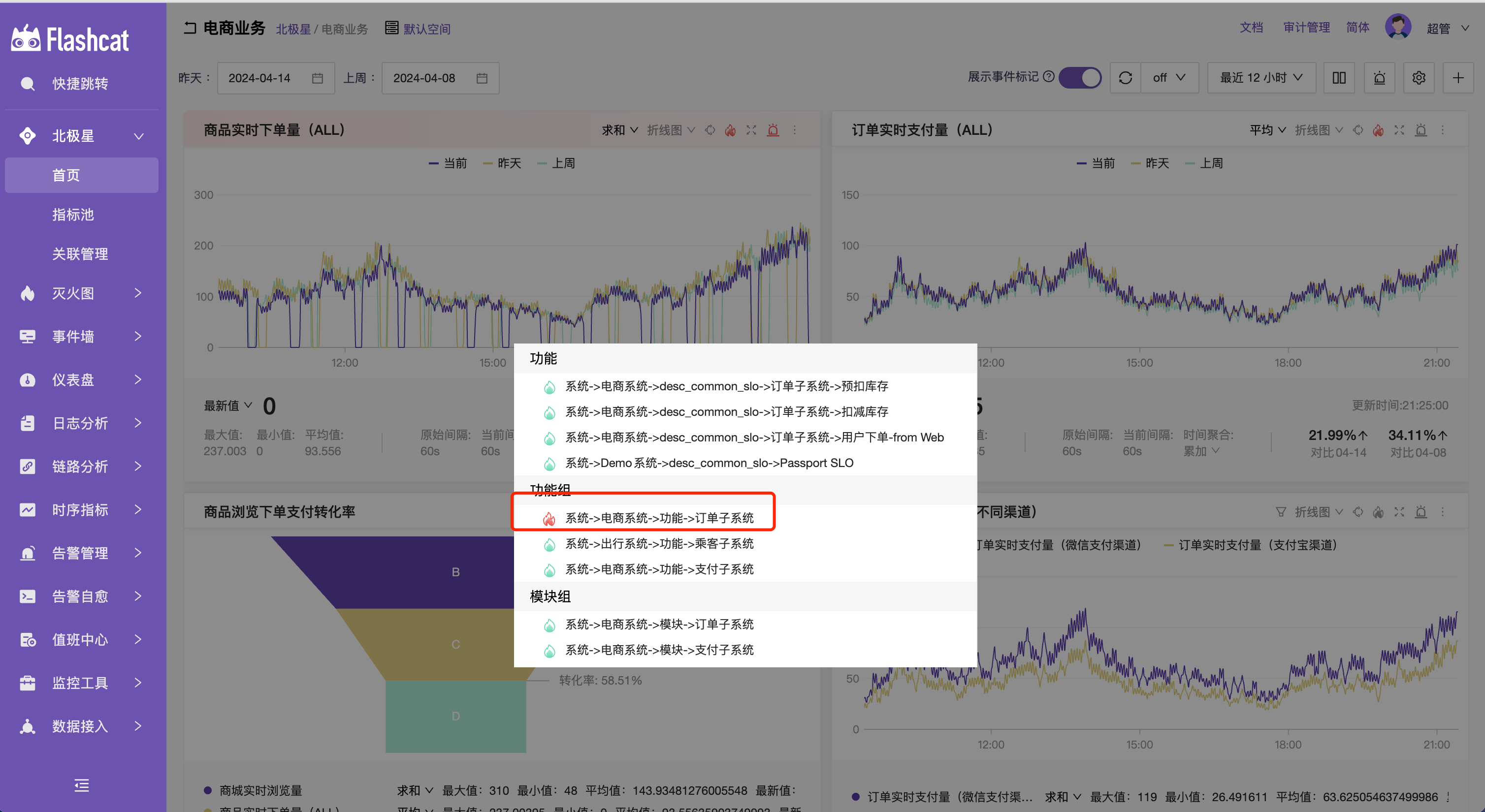Expand the 灭火图 sidebar menu

pos(81,293)
